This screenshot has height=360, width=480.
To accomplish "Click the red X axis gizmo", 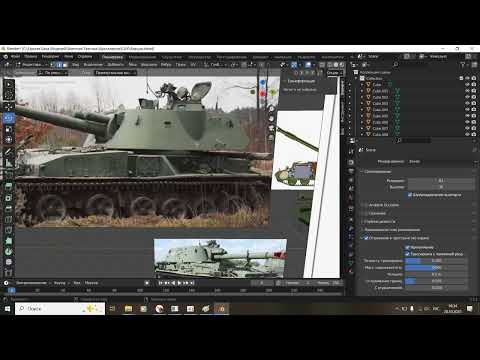I will [x=263, y=94].
